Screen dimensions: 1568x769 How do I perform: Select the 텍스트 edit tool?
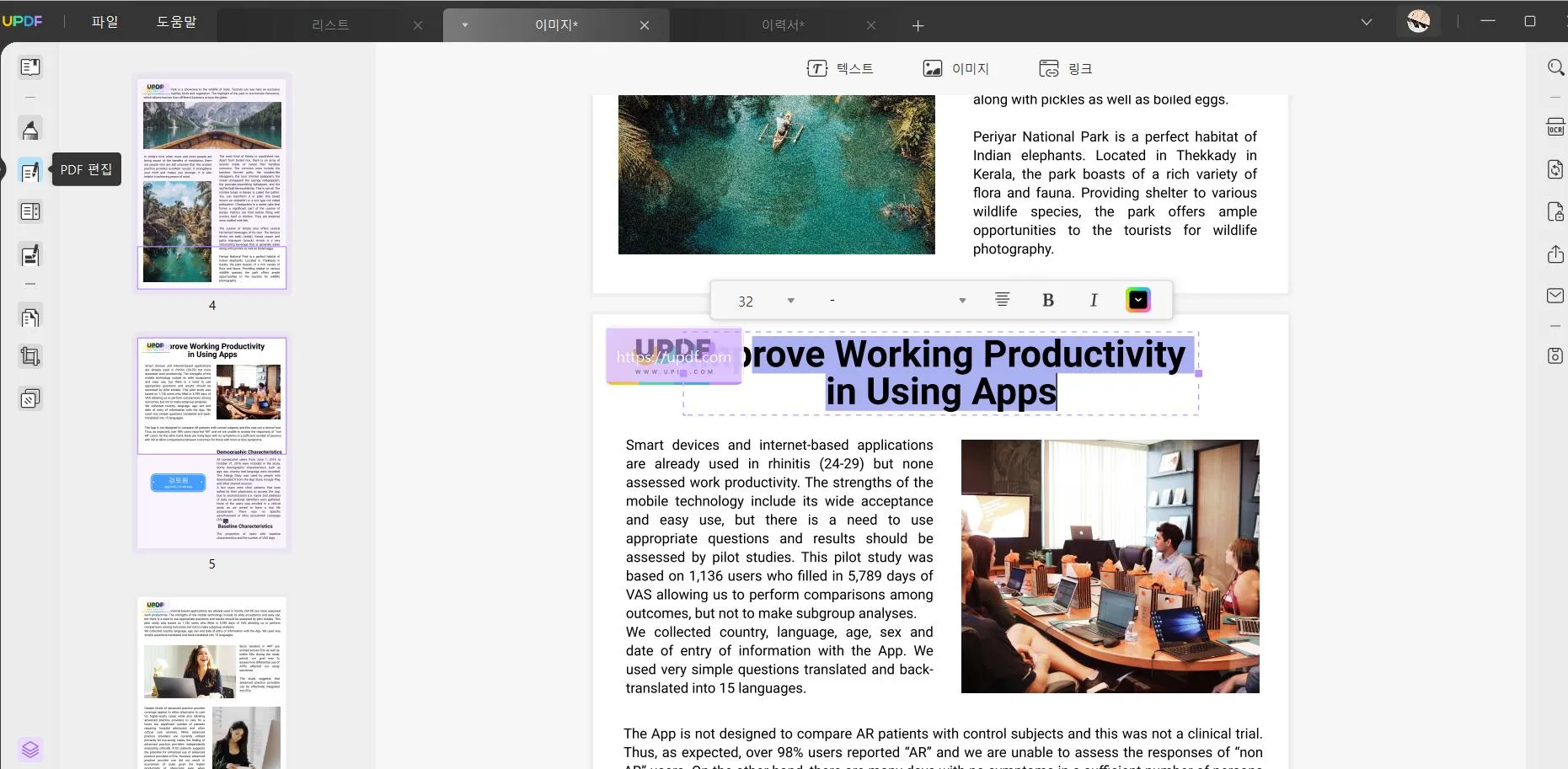840,68
